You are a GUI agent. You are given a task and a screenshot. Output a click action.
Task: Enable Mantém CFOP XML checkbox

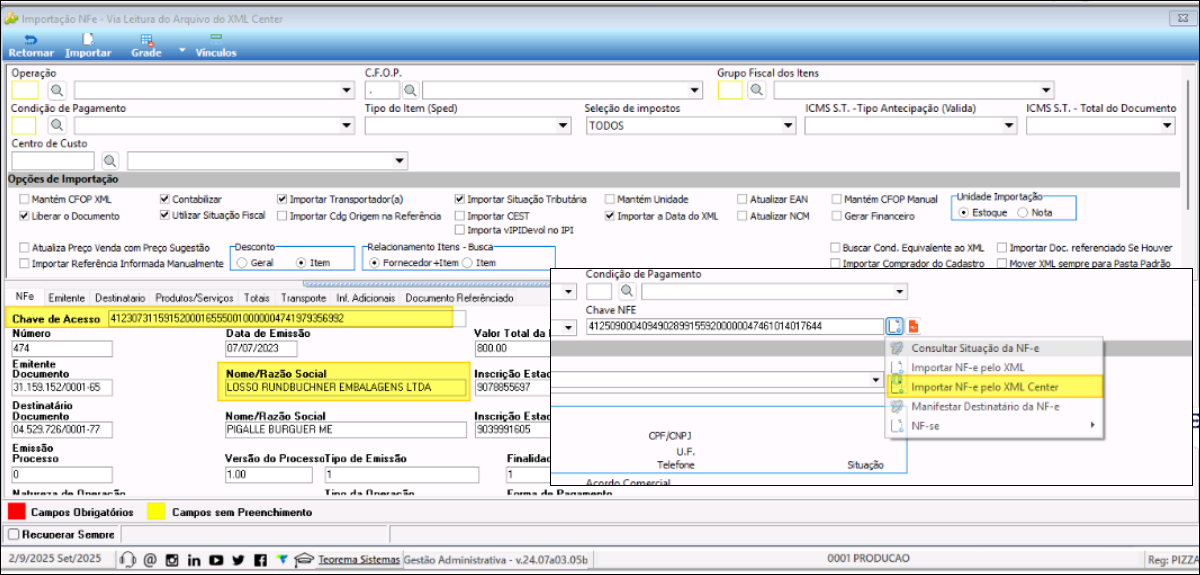(25, 200)
